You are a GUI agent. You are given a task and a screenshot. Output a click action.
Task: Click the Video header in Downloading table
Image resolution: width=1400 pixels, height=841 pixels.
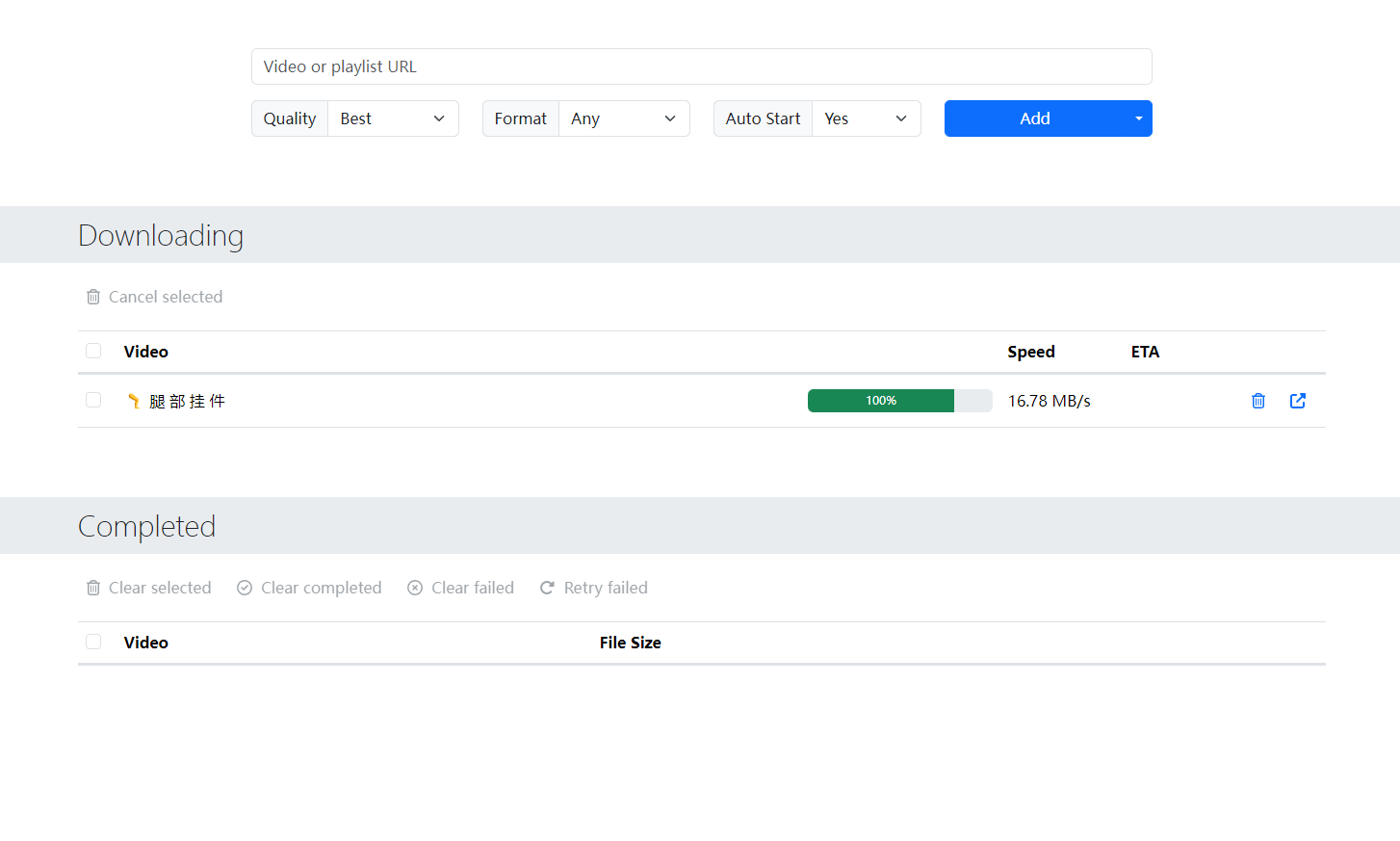pos(146,352)
